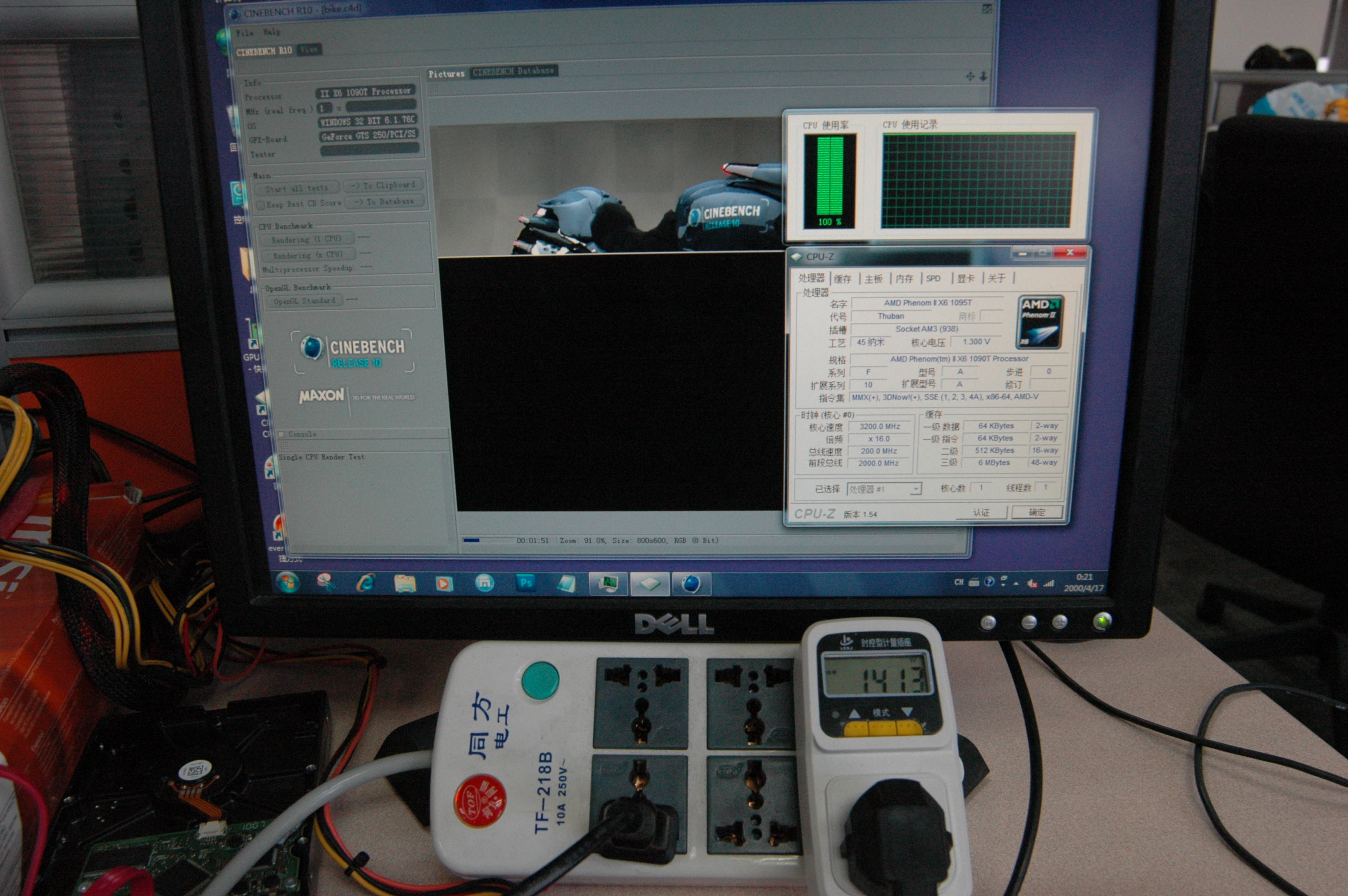Viewport: 1348px width, 896px height.
Task: Click the To Database button
Action: (x=384, y=202)
